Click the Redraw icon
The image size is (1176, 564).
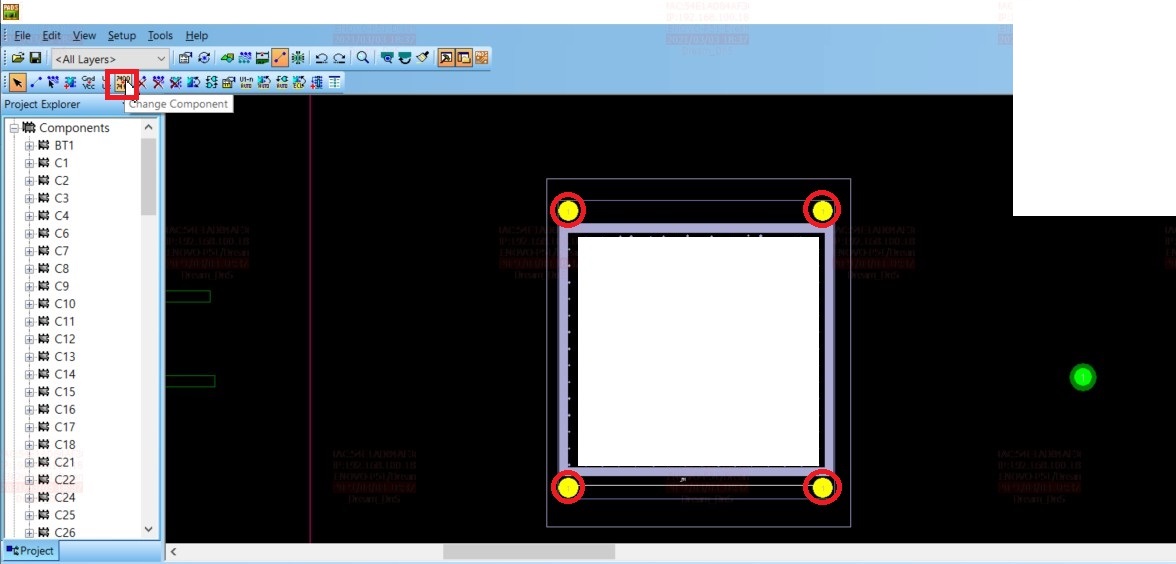tap(405, 58)
